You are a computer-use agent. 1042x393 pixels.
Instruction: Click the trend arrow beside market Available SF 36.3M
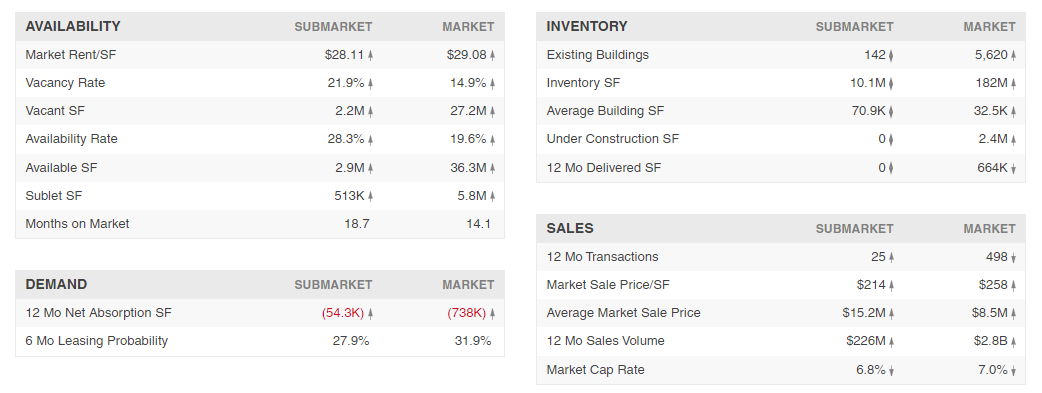click(492, 169)
